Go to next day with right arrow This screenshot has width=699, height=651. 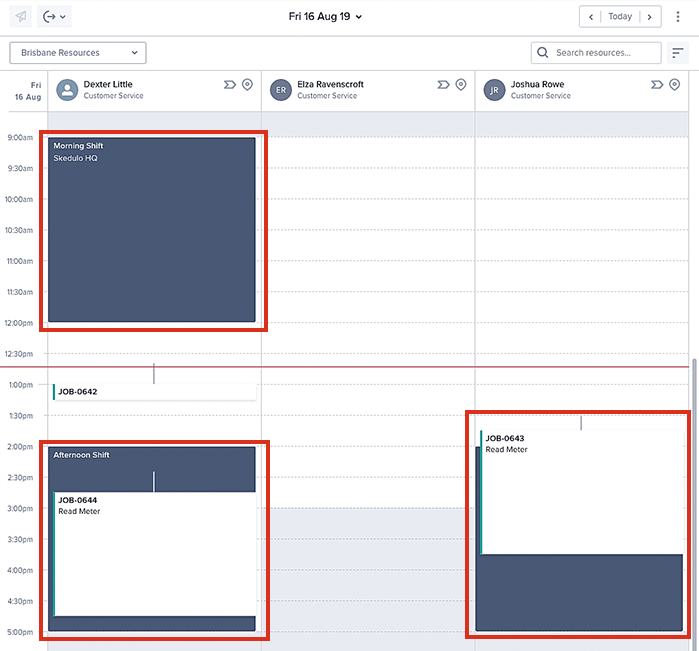[649, 16]
